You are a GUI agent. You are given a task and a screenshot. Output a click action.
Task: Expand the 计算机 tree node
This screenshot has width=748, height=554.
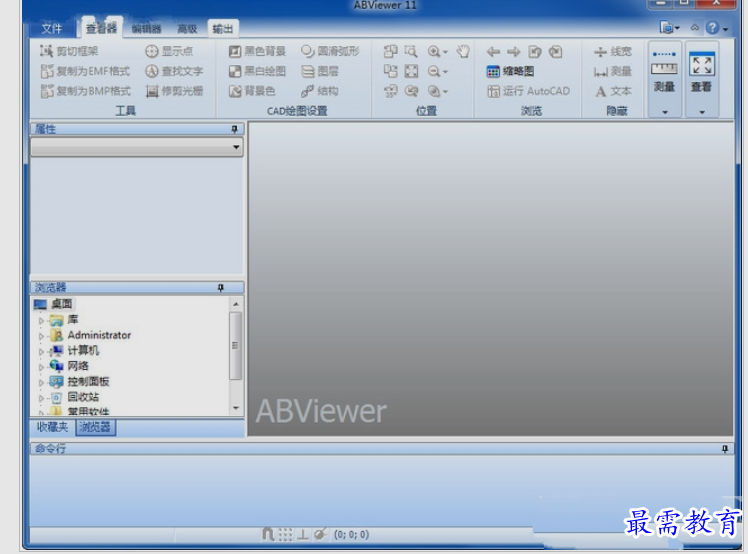(x=41, y=352)
